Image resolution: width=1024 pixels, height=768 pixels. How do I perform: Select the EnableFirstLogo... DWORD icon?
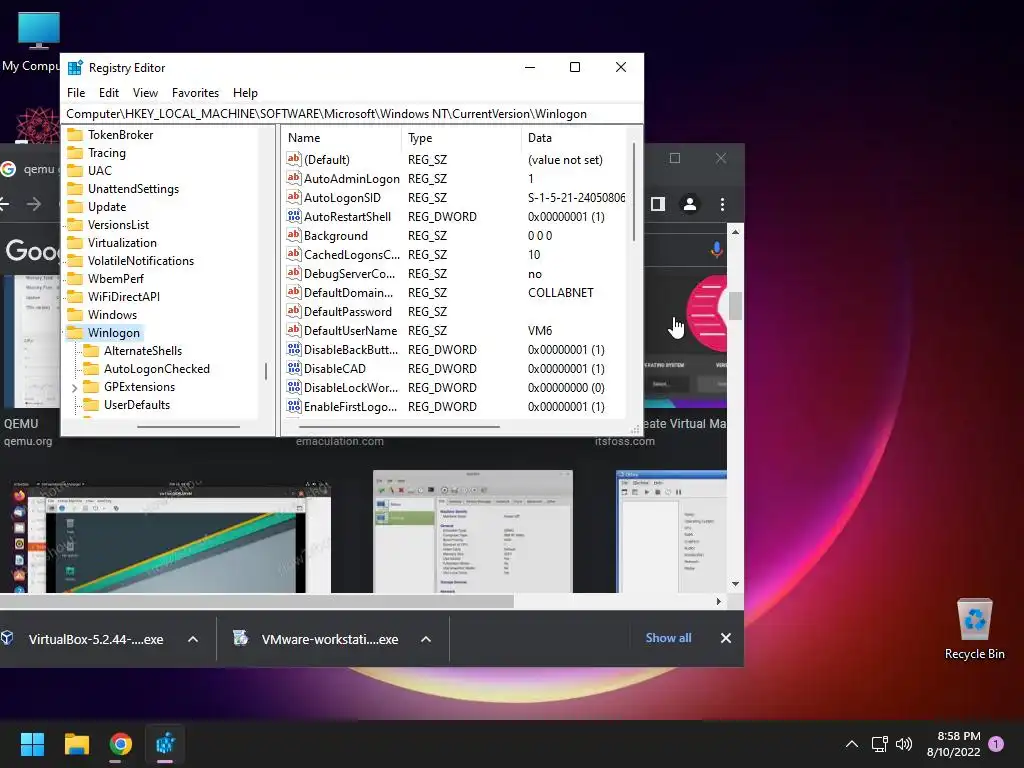[x=294, y=406]
